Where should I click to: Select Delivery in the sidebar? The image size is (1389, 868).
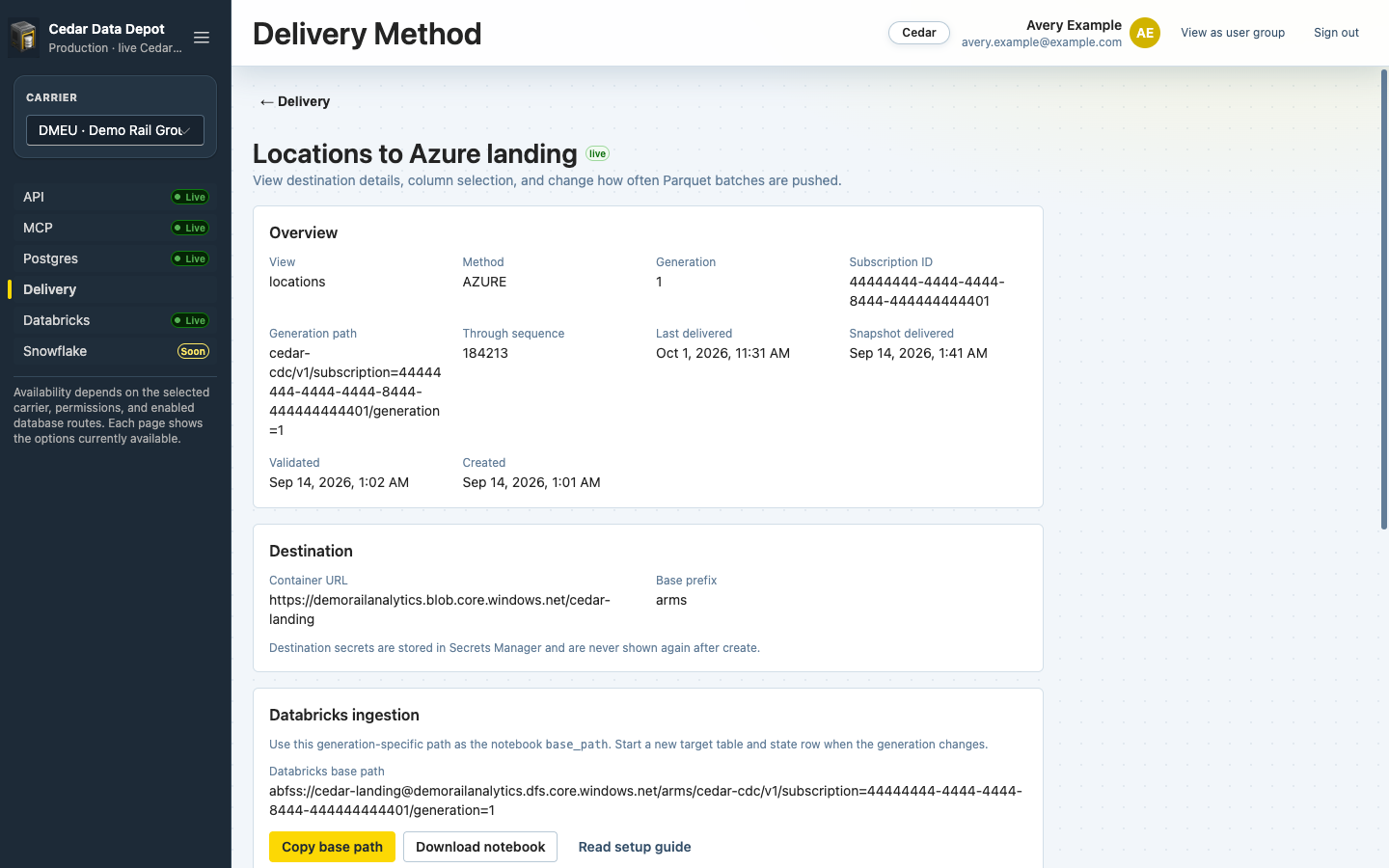(x=115, y=289)
